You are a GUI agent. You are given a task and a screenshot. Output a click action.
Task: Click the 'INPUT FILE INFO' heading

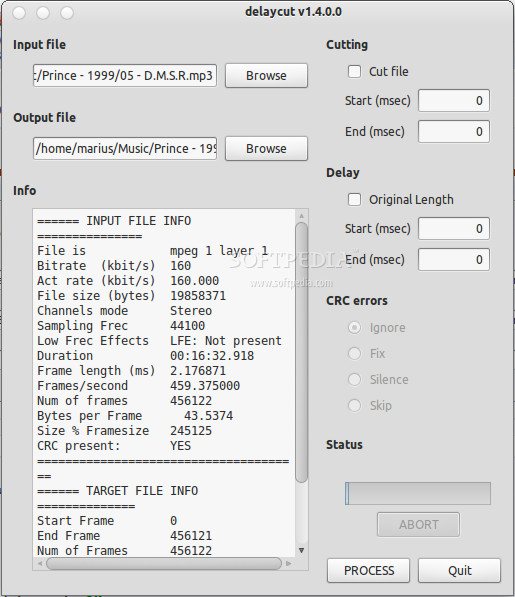point(139,221)
